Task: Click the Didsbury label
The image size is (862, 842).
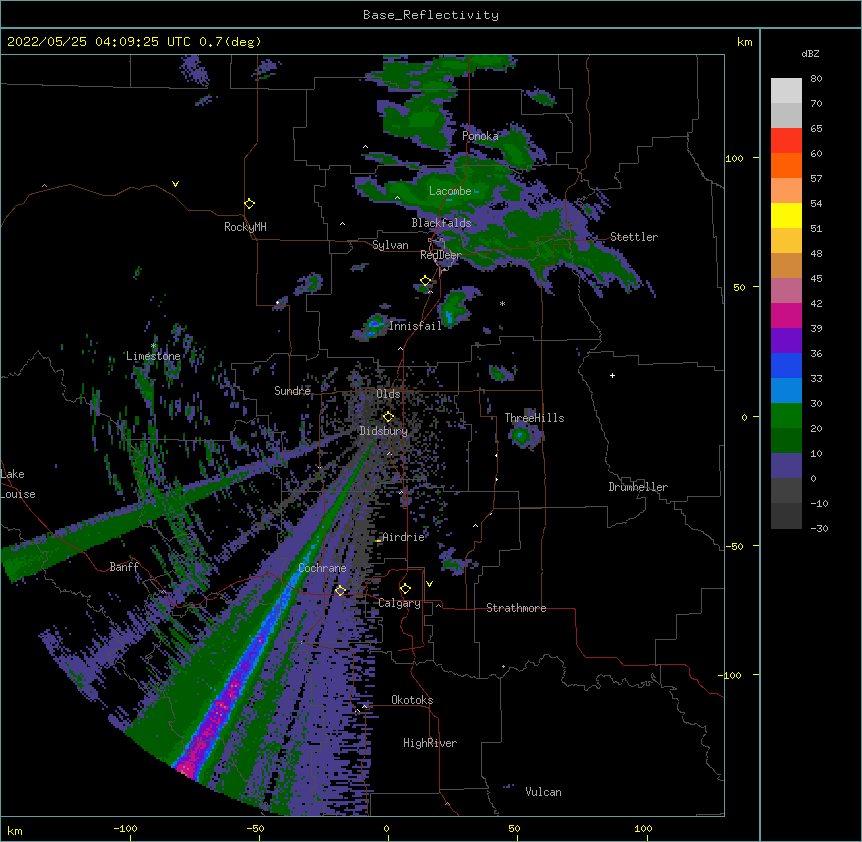Action: pos(384,431)
